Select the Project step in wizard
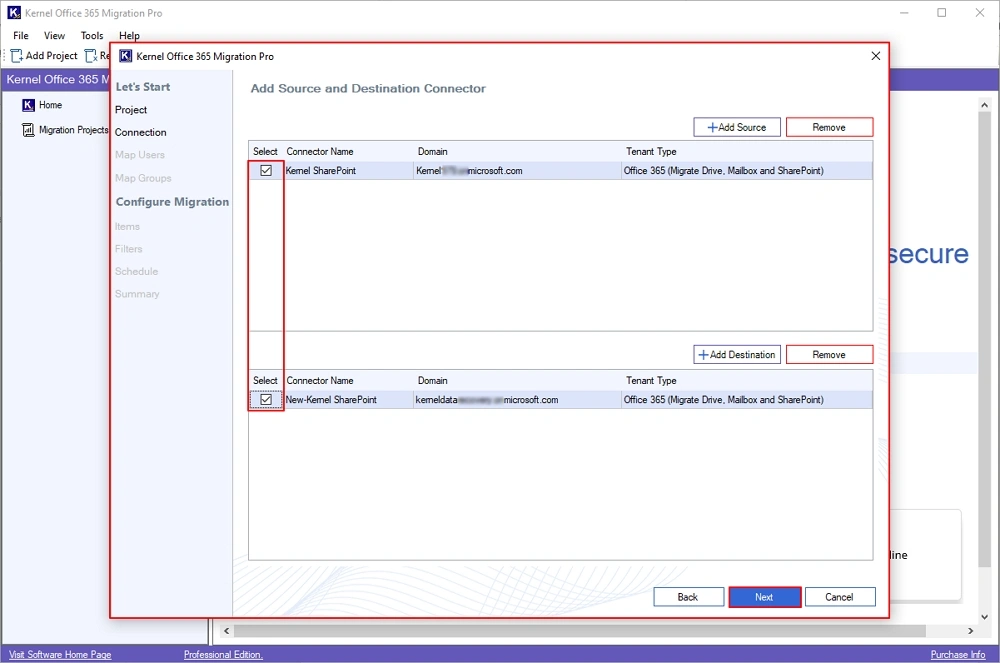The image size is (1000, 663). (x=131, y=110)
